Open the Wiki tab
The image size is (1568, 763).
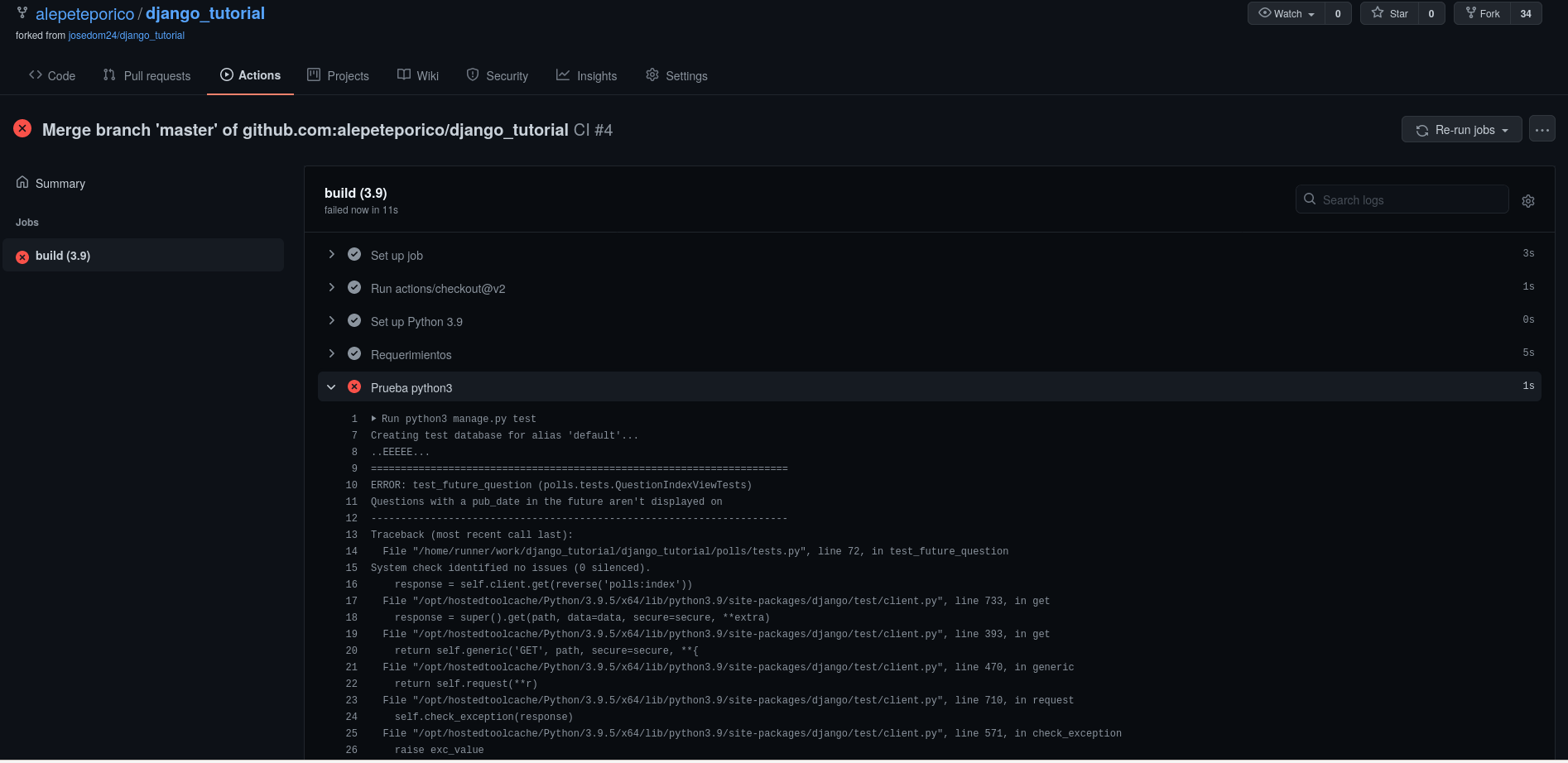pyautogui.click(x=418, y=75)
